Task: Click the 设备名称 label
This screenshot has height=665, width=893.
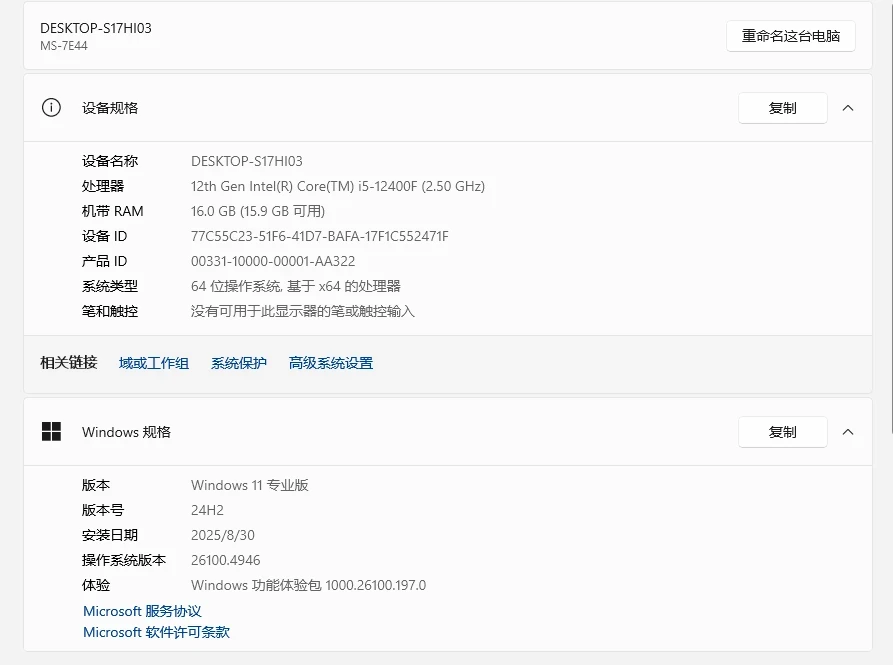Action: (110, 161)
